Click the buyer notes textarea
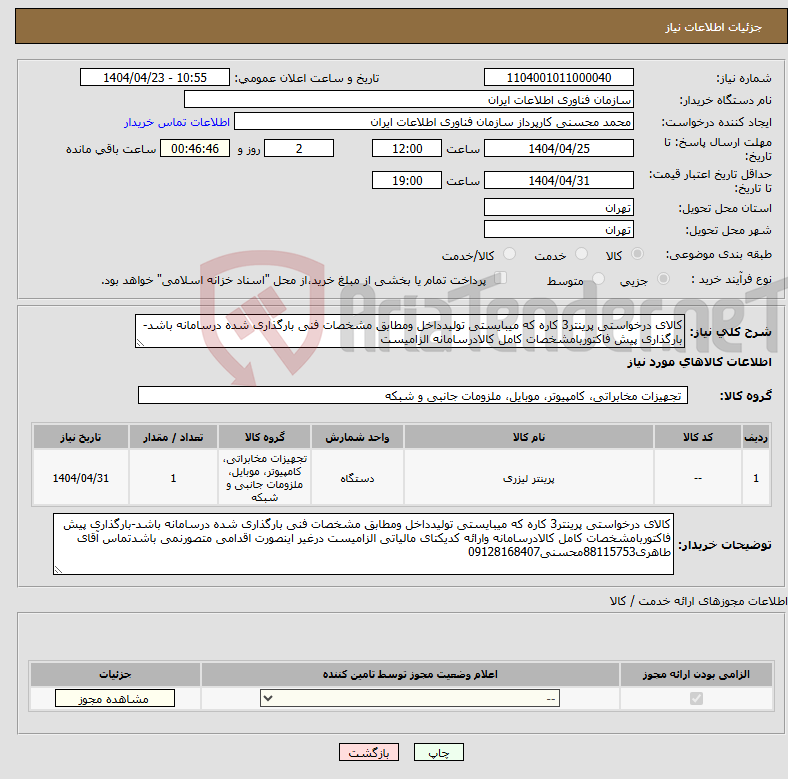 click(363, 544)
